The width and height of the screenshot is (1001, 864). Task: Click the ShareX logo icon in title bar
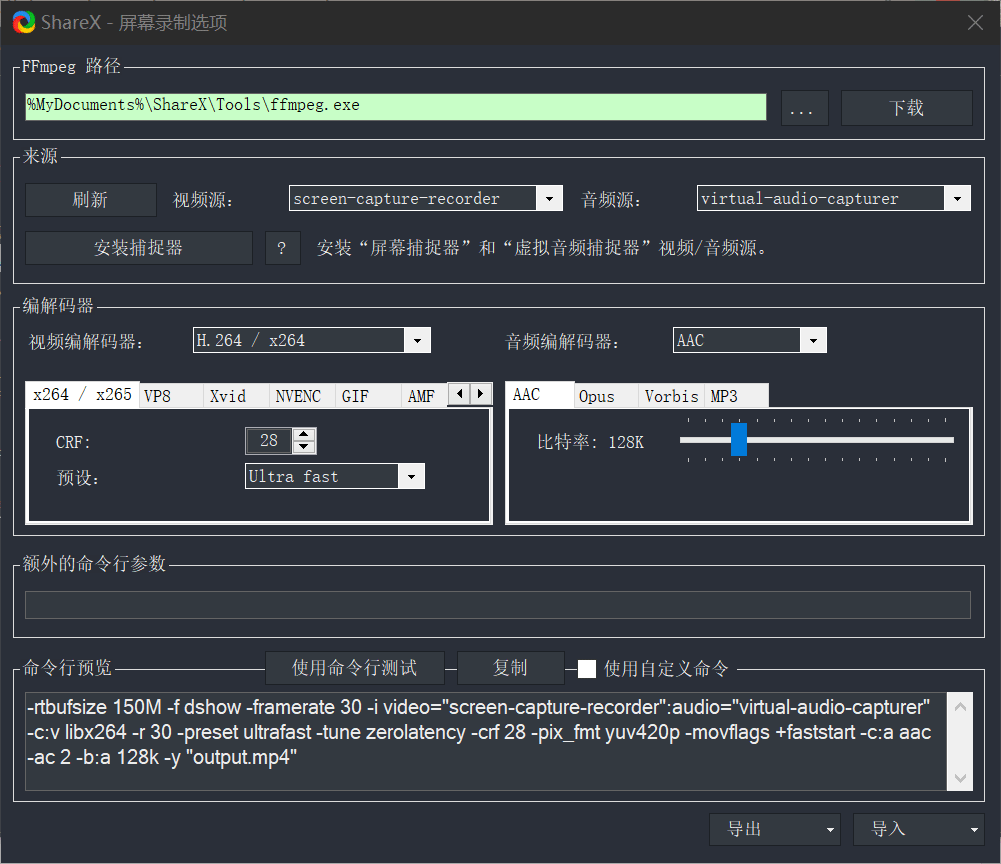point(24,22)
